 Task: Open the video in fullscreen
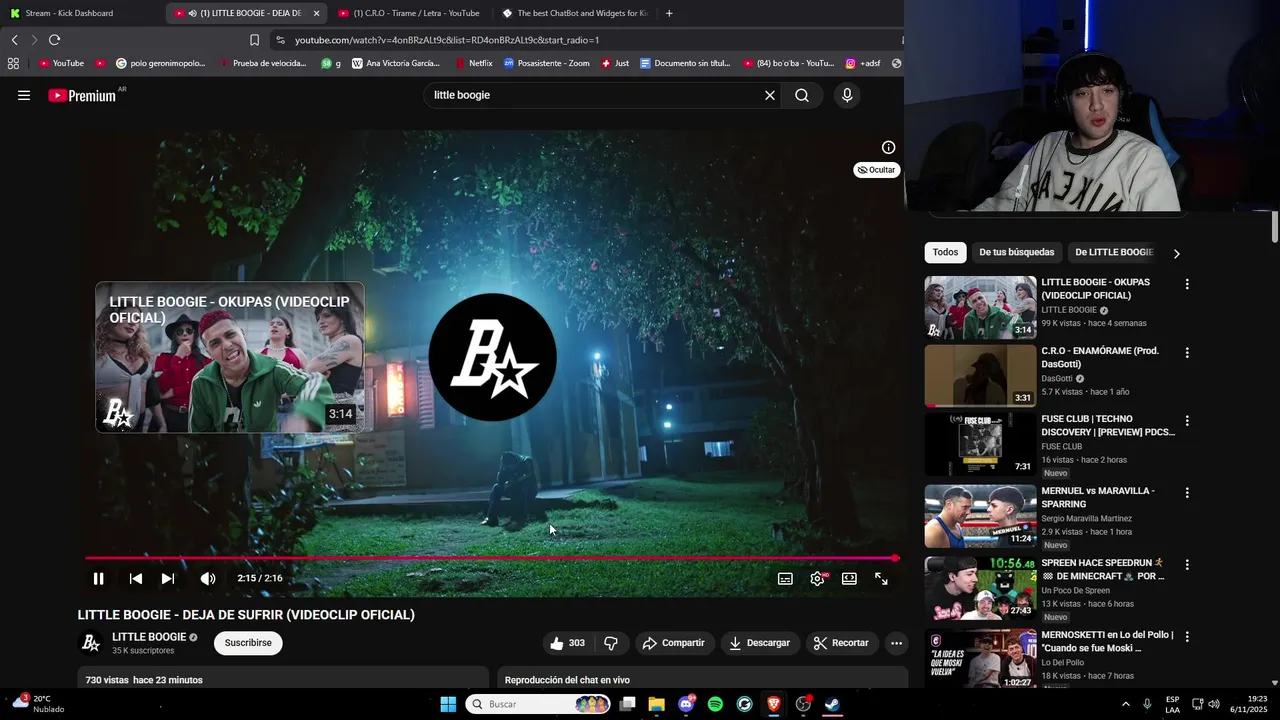tap(881, 578)
